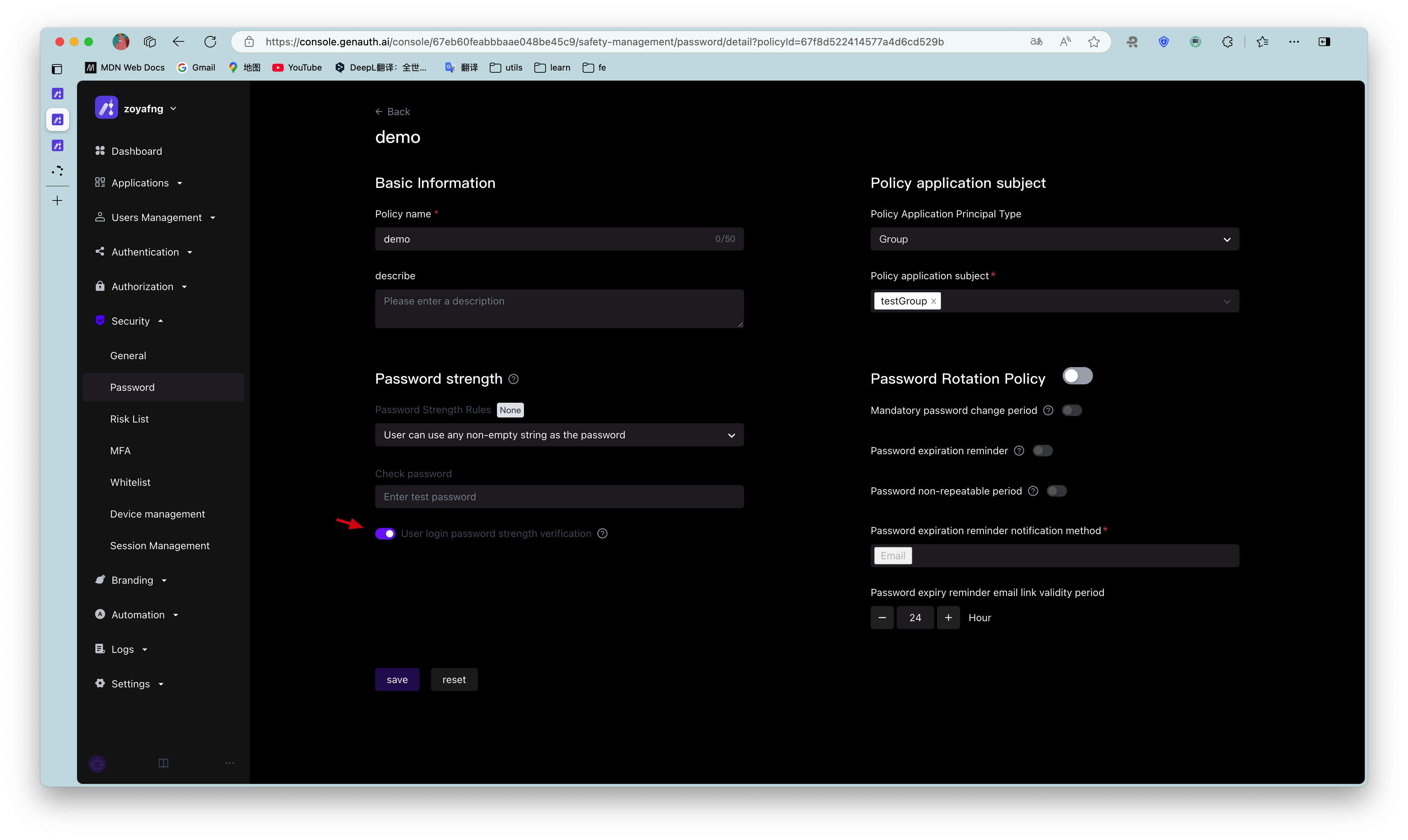Click the save button

397,679
